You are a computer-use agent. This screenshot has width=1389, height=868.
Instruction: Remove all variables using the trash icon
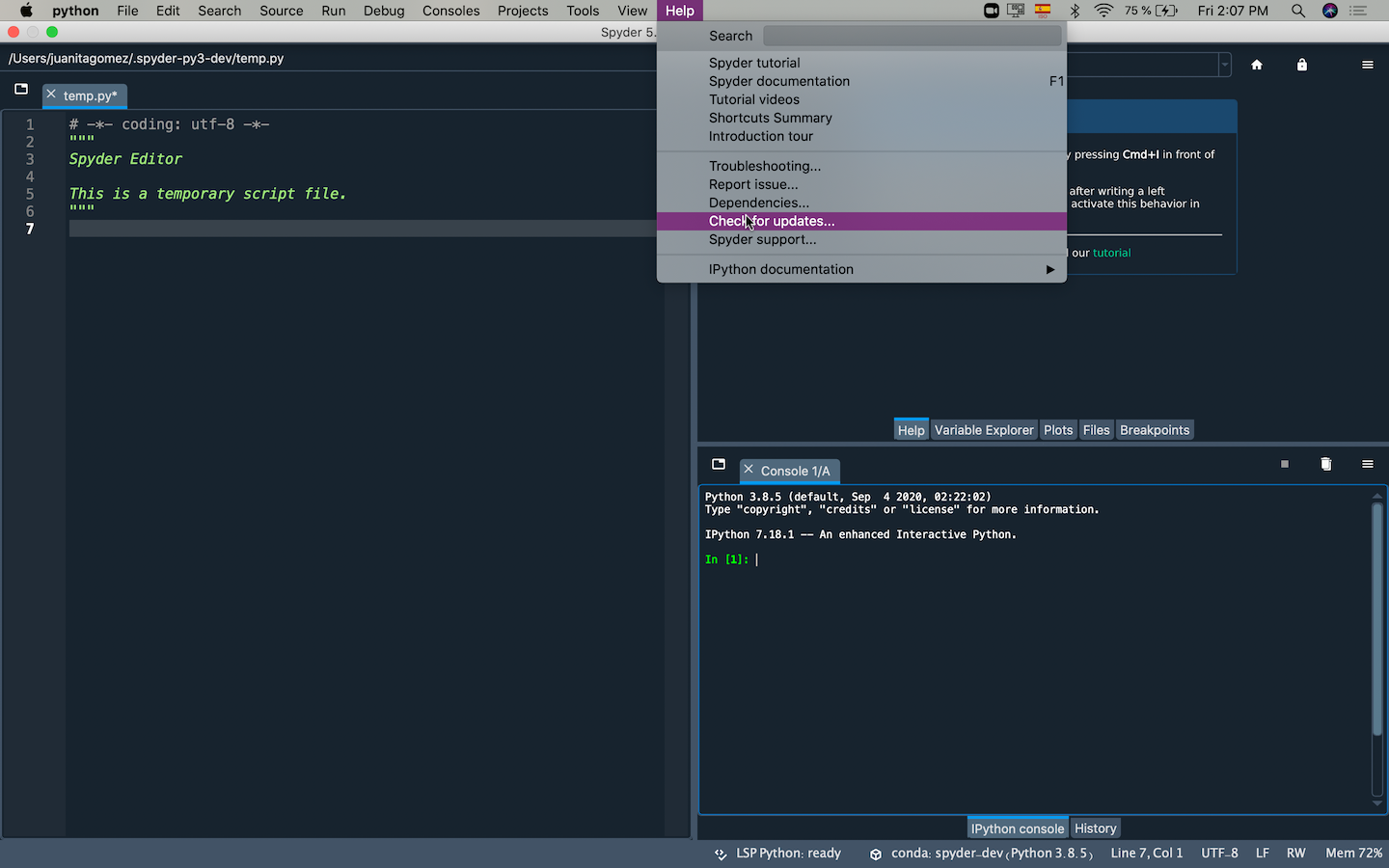click(x=1325, y=464)
